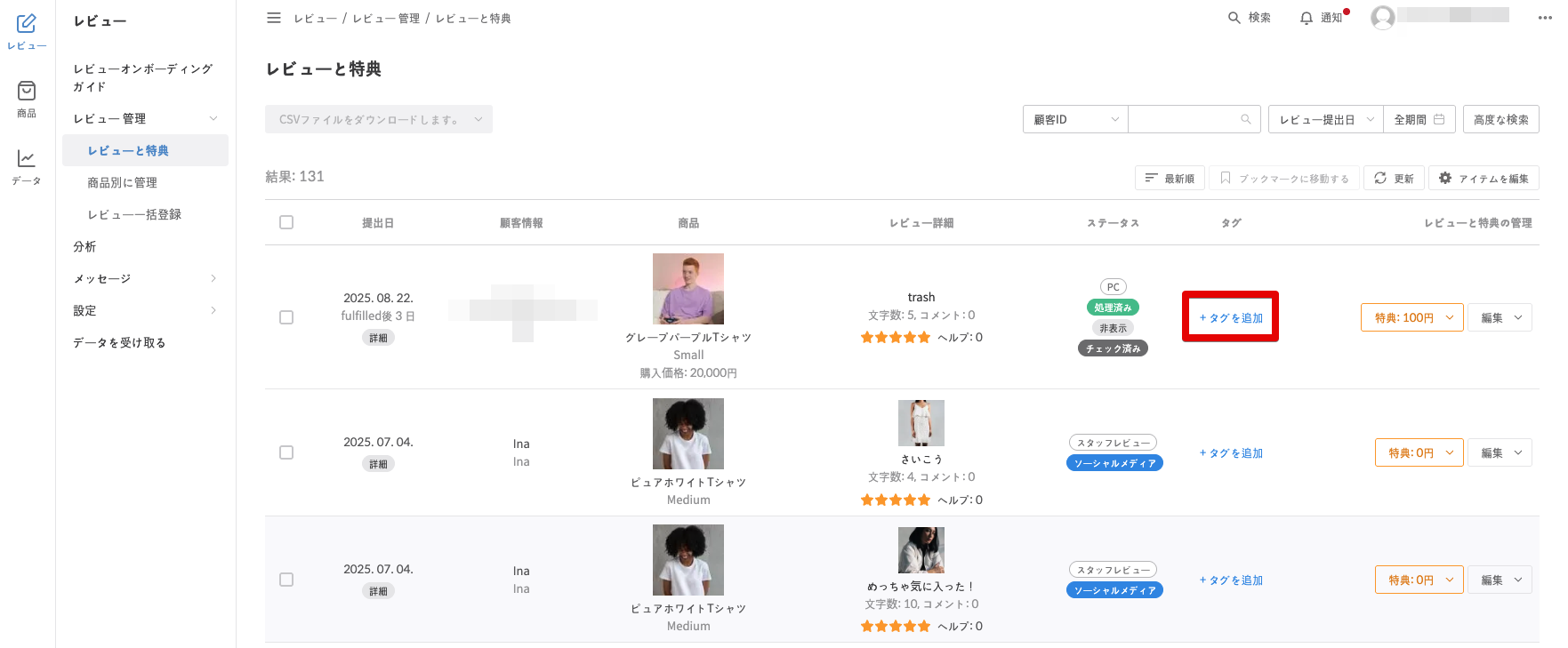
Task: Go to 商品別に管理 in sidebar
Action: [x=122, y=182]
